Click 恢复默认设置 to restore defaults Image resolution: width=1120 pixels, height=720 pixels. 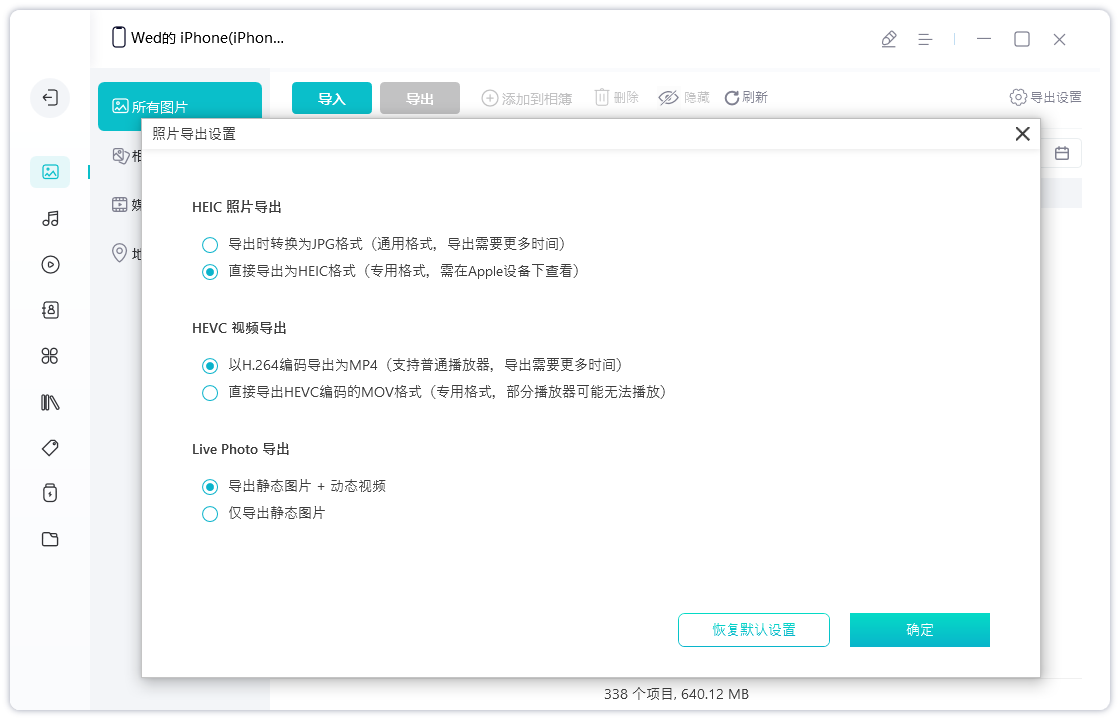[753, 630]
